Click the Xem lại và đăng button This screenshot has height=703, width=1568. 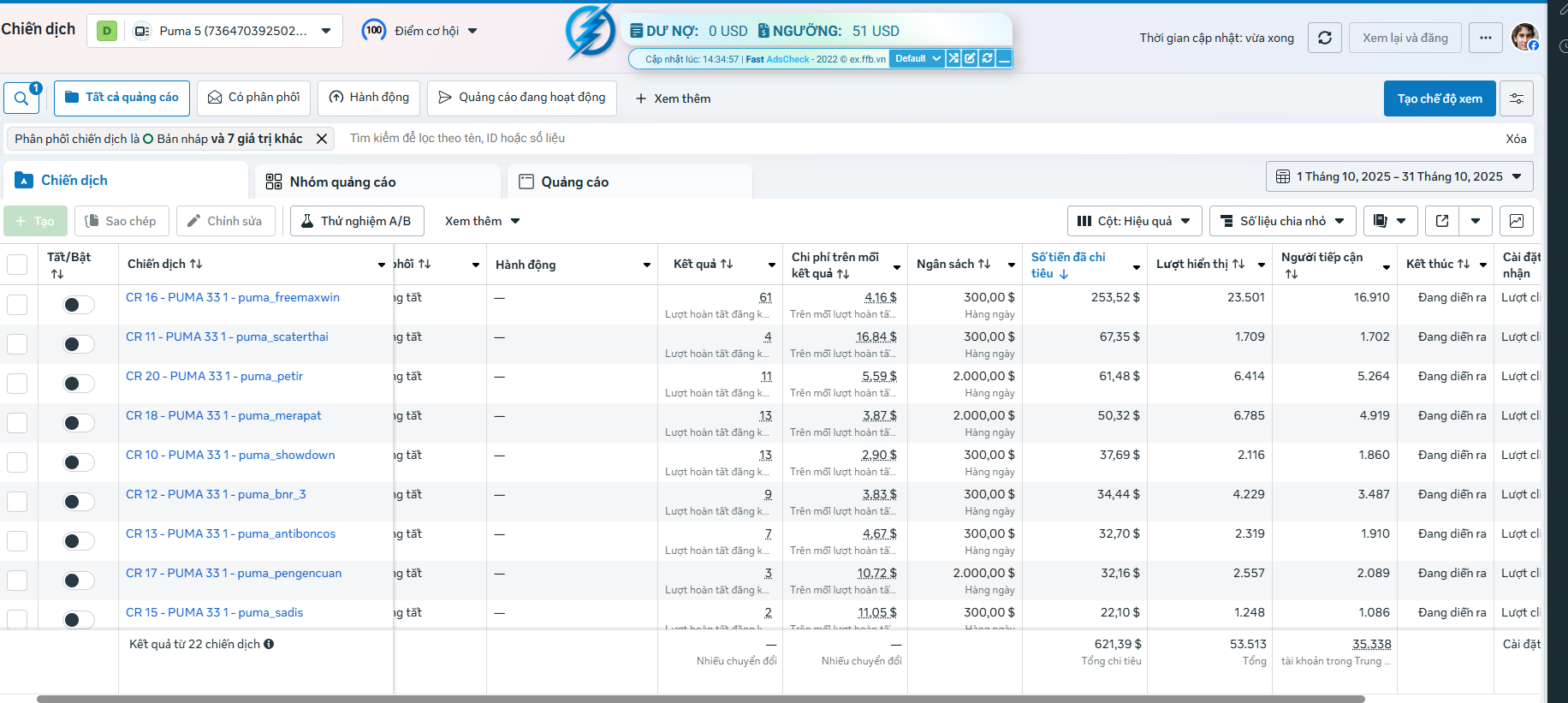click(1405, 38)
